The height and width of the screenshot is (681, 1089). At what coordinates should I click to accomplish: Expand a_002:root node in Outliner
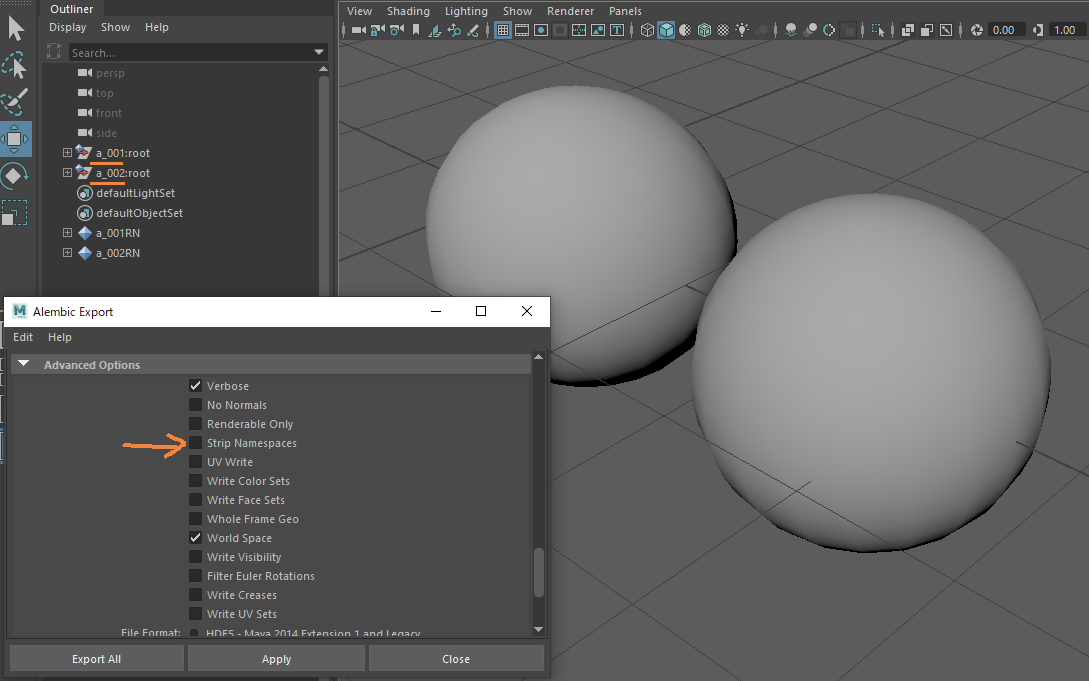pos(67,172)
